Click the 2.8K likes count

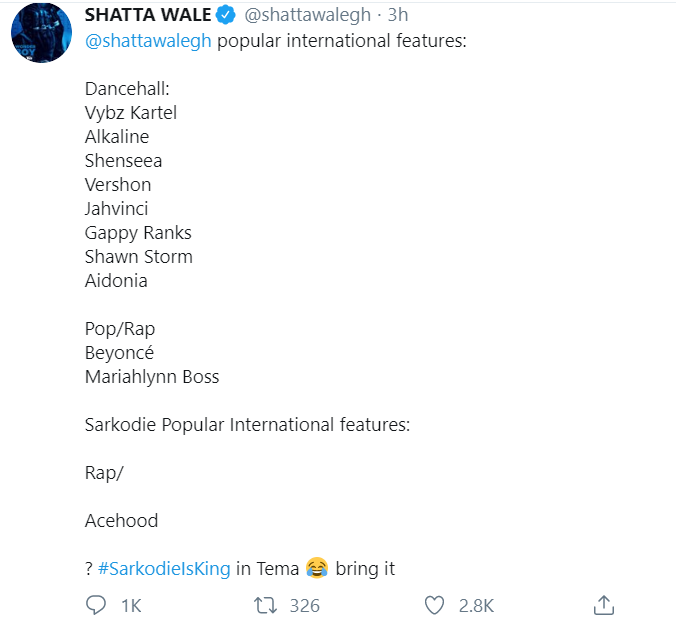(475, 605)
